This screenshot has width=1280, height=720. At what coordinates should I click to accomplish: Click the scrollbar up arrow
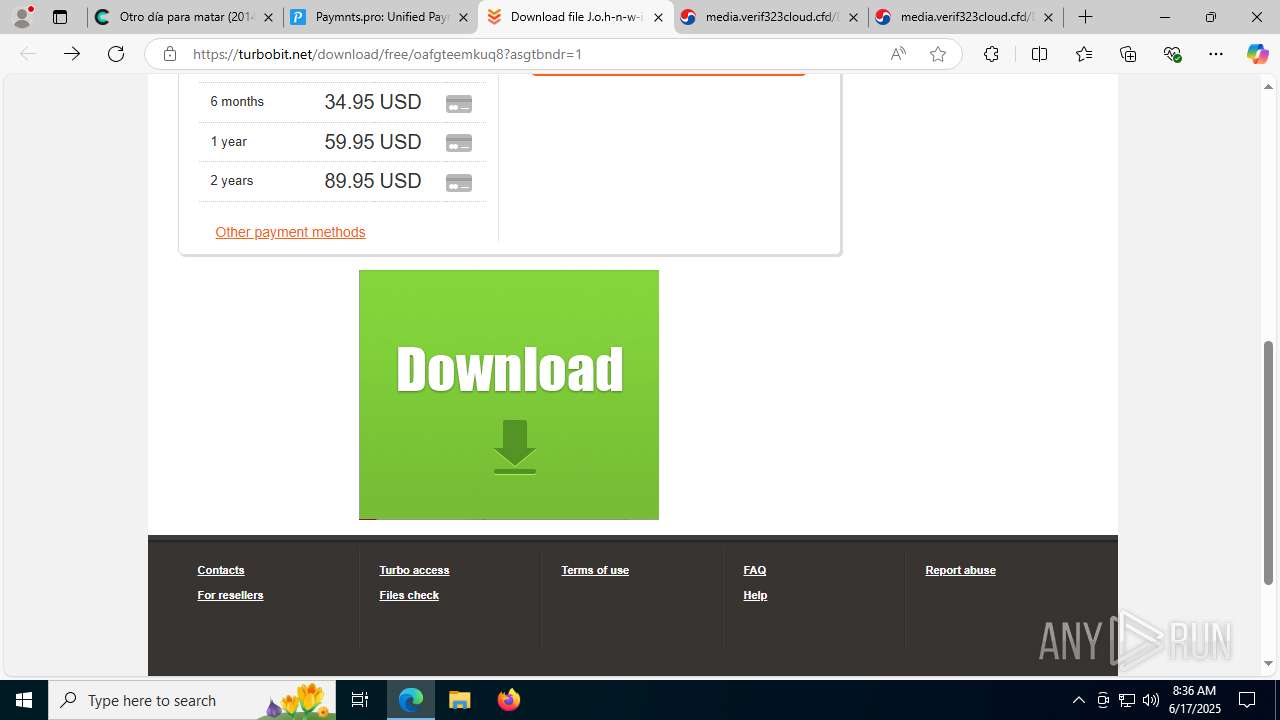[1269, 86]
